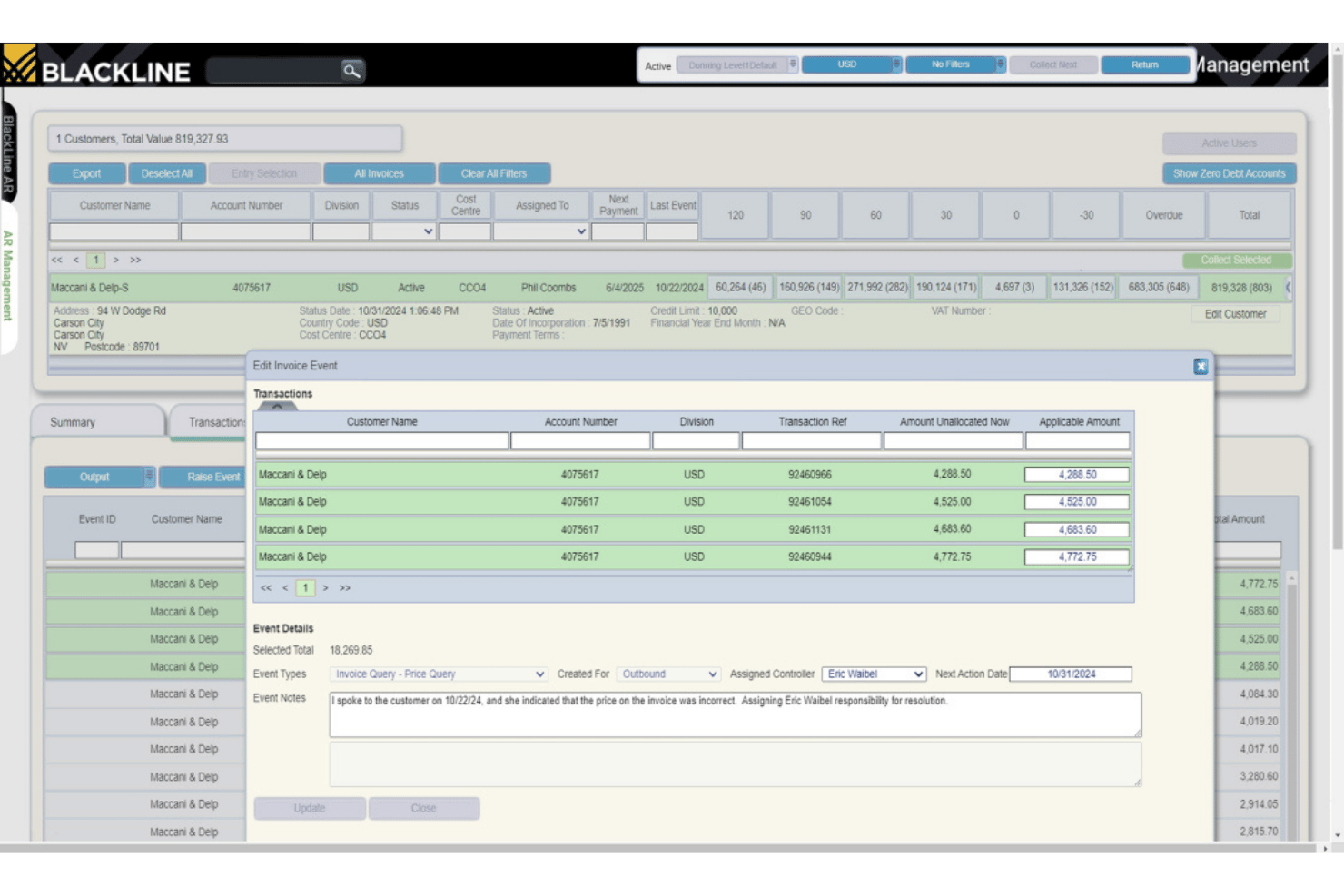Click the Account Number filter field in customer grid
This screenshot has height=896, width=1344.
click(x=245, y=231)
